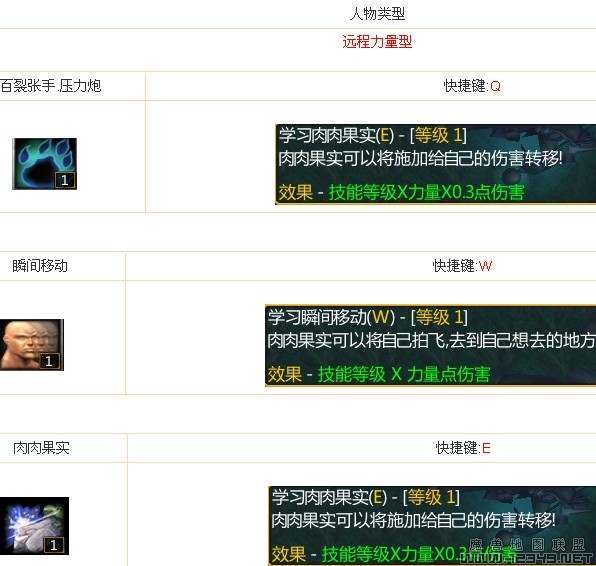Image resolution: width=596 pixels, height=566 pixels.
Task: Click tooltip title 学习瞬间移动(W)
Action: click(331, 317)
